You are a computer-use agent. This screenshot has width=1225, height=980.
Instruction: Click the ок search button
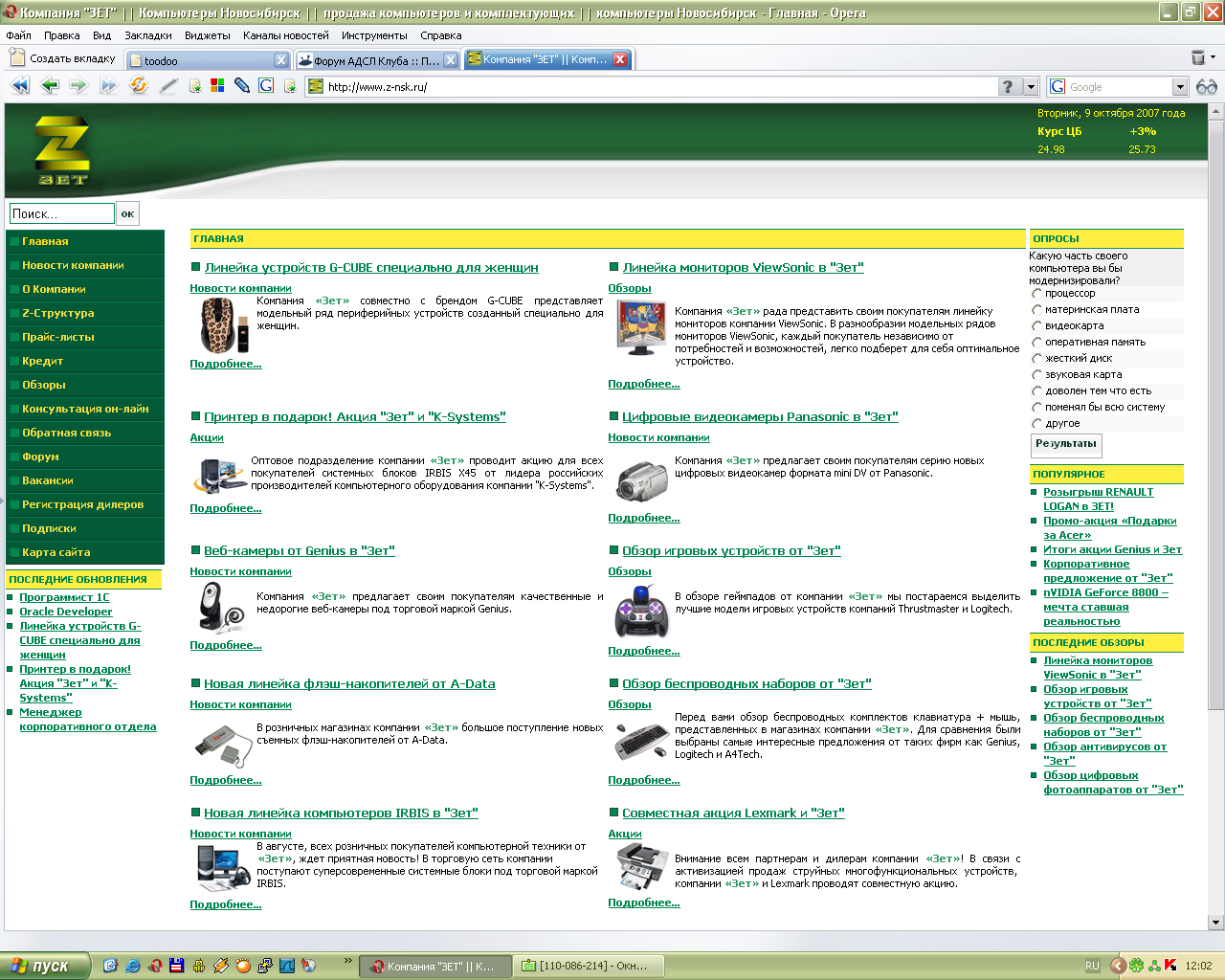127,213
